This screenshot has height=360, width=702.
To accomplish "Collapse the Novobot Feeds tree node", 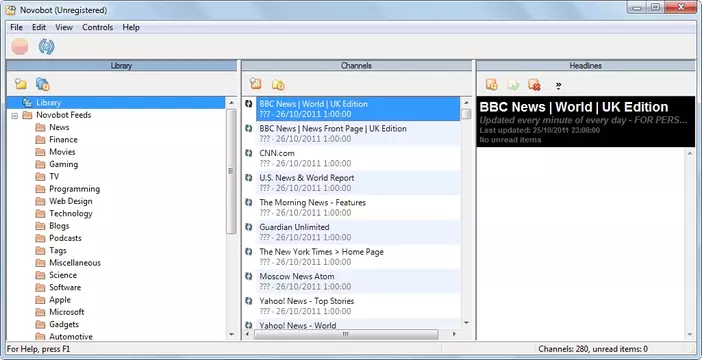I will pos(15,116).
